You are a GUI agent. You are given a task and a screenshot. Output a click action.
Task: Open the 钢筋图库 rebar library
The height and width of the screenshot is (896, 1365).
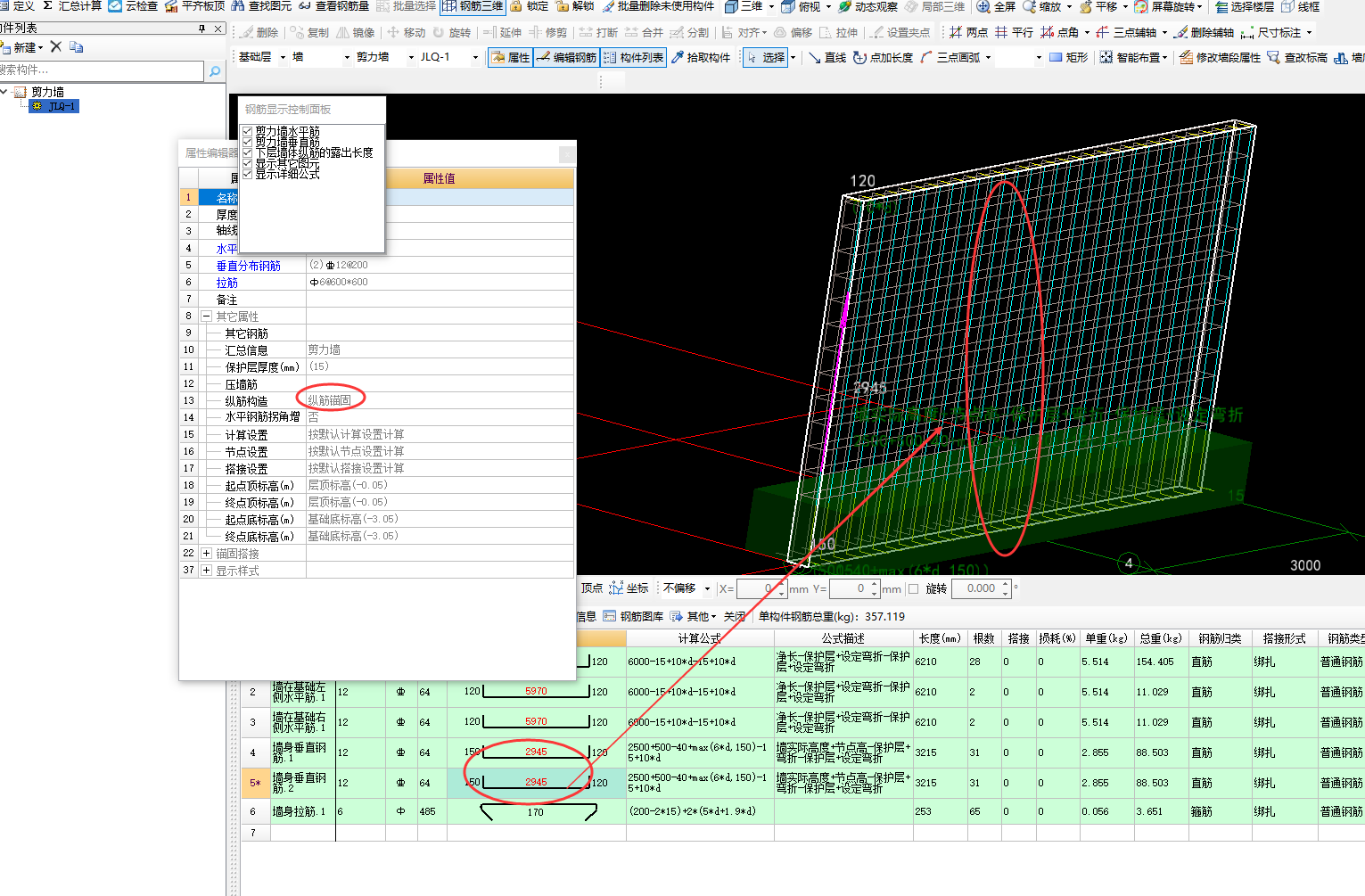pyautogui.click(x=633, y=615)
